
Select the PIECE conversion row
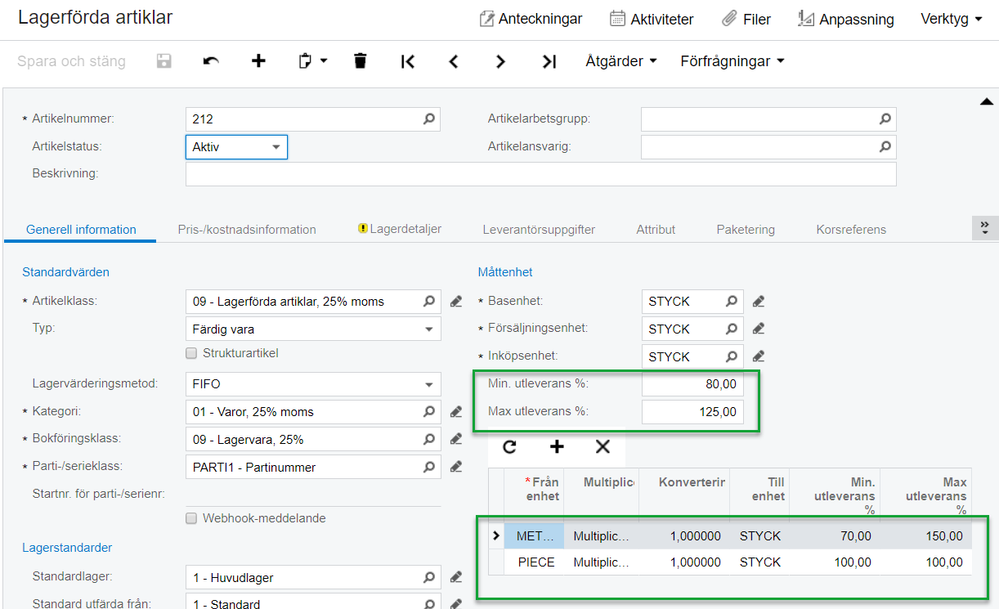536,562
